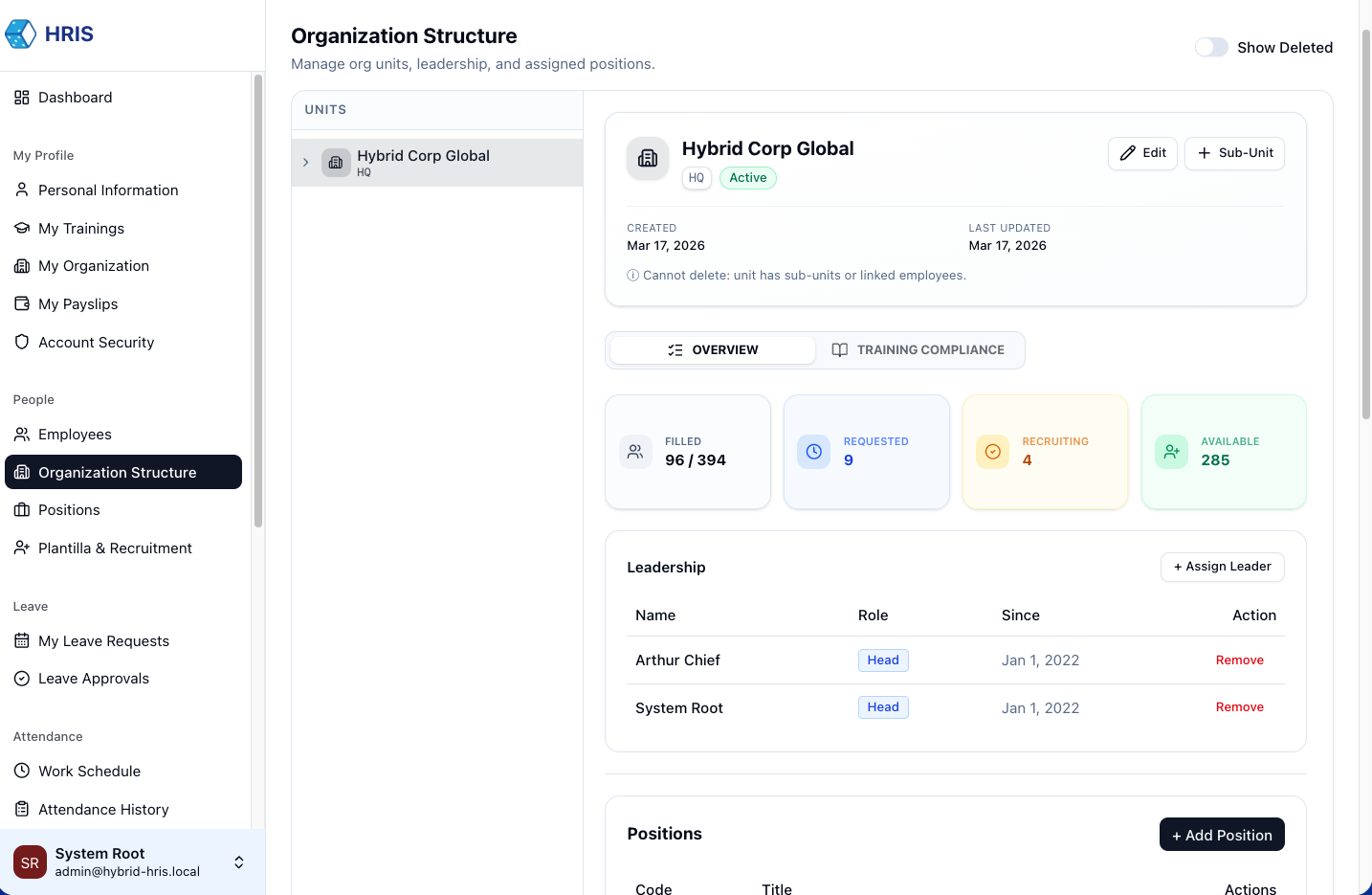Remove Arthur Chief from leadership
The width and height of the screenshot is (1372, 895).
[1239, 660]
